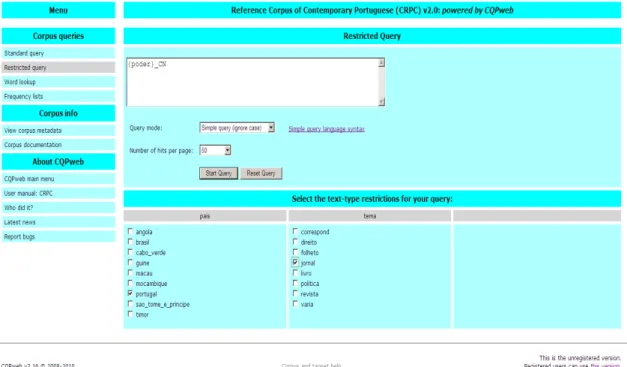
Task: Open Report bugs page
Action: point(19,236)
